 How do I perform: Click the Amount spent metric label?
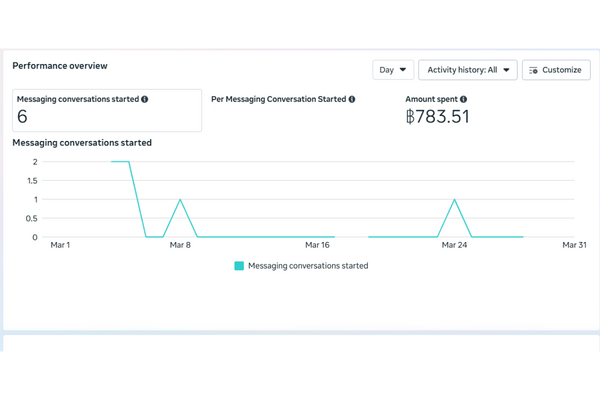[431, 100]
